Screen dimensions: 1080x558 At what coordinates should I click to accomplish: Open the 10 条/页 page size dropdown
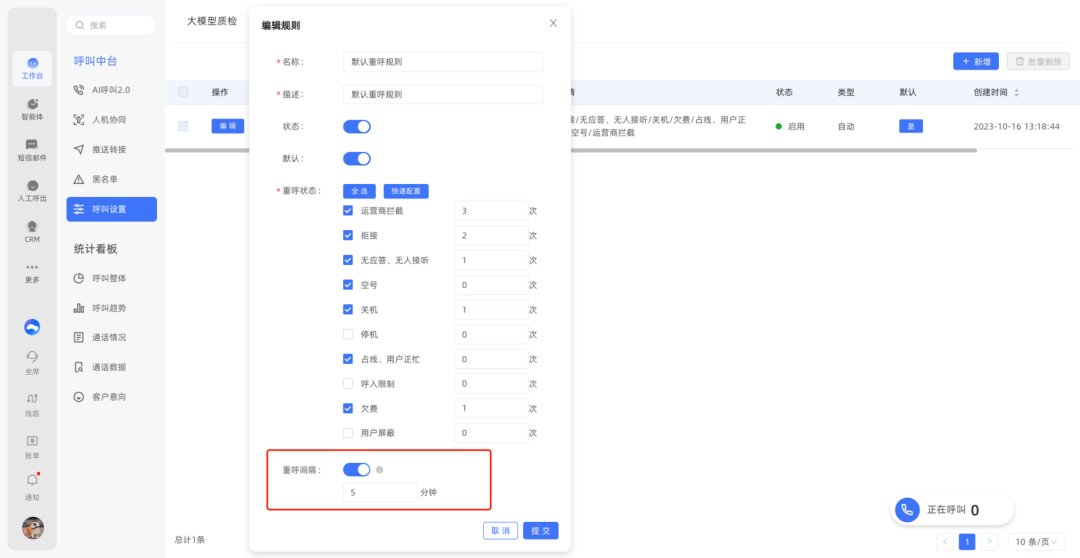click(x=1033, y=541)
